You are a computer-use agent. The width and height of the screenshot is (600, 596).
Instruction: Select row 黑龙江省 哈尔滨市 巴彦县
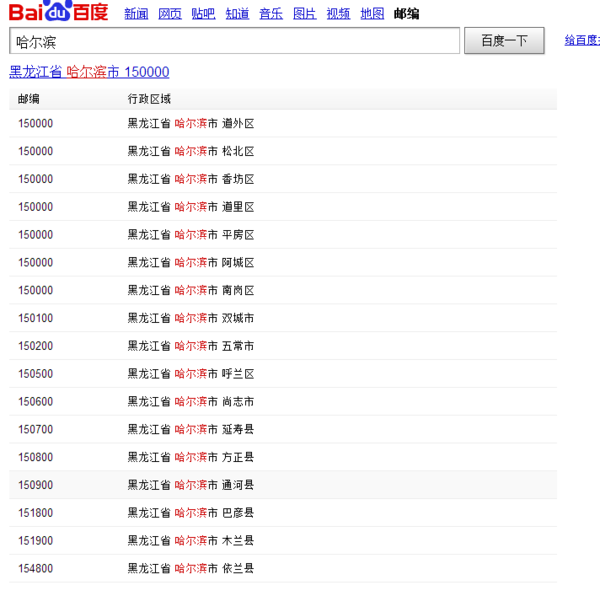pyautogui.click(x=283, y=513)
